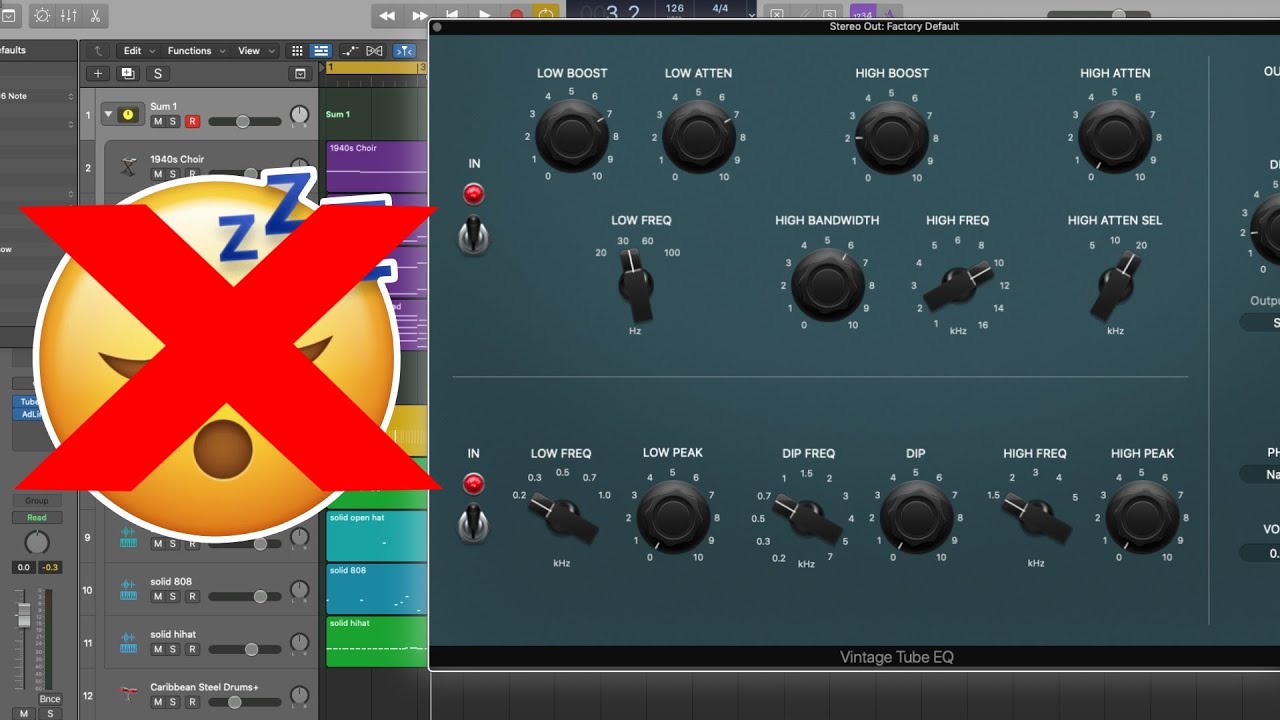Click the HIGH PEAK knob
The height and width of the screenshot is (720, 1280).
(1142, 517)
